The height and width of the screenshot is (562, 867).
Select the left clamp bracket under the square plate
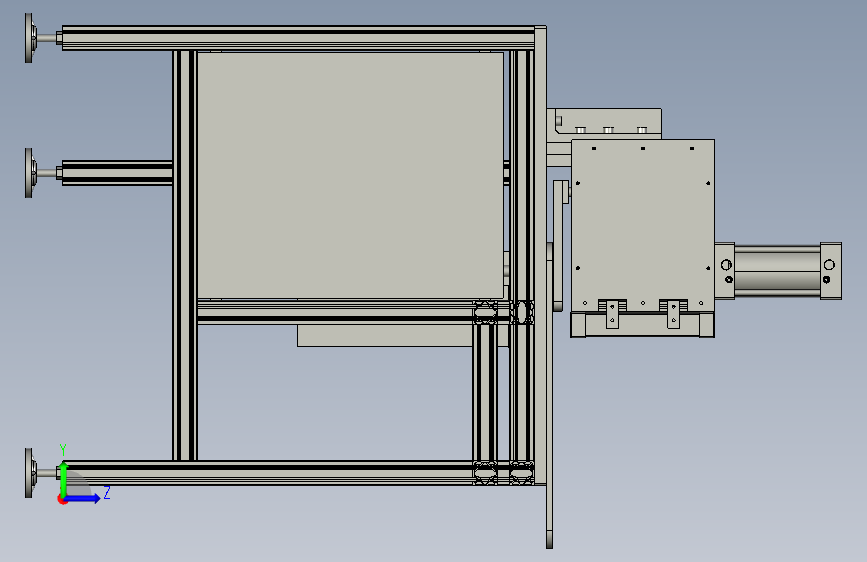[x=612, y=314]
